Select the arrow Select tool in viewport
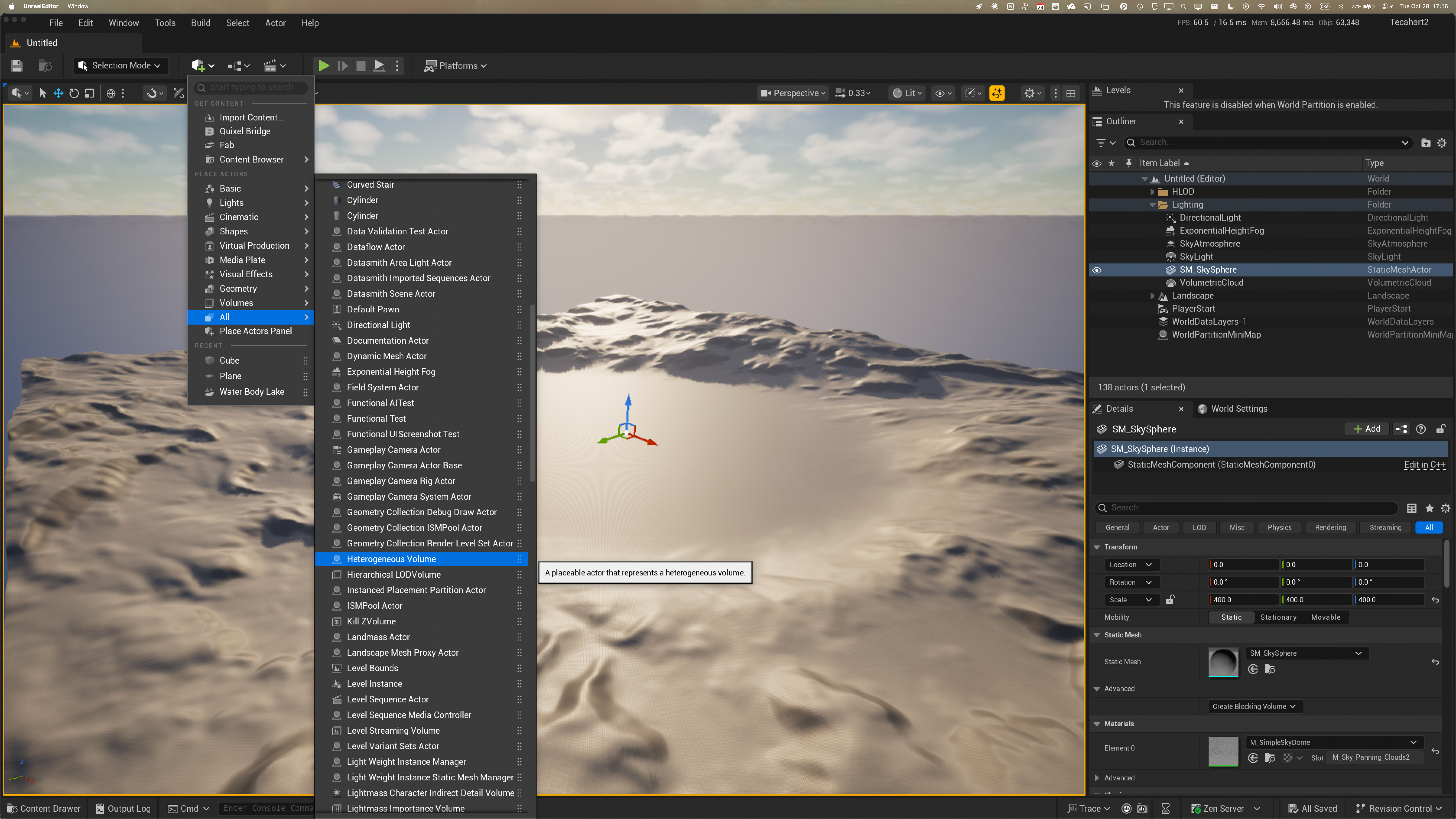The width and height of the screenshot is (1456, 819). [43, 93]
